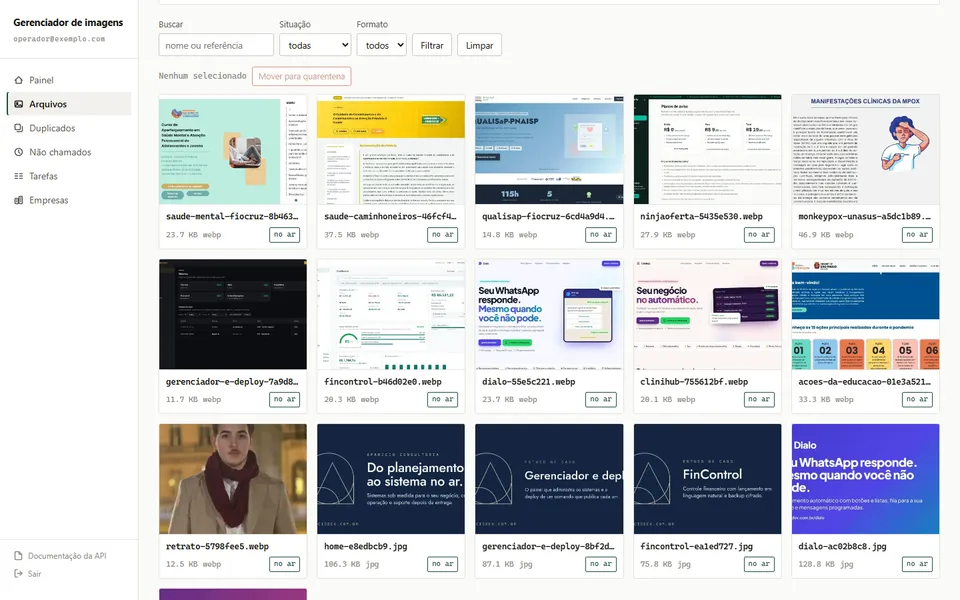Open the Painel home icon
Image resolution: width=960 pixels, height=600 pixels.
18,80
